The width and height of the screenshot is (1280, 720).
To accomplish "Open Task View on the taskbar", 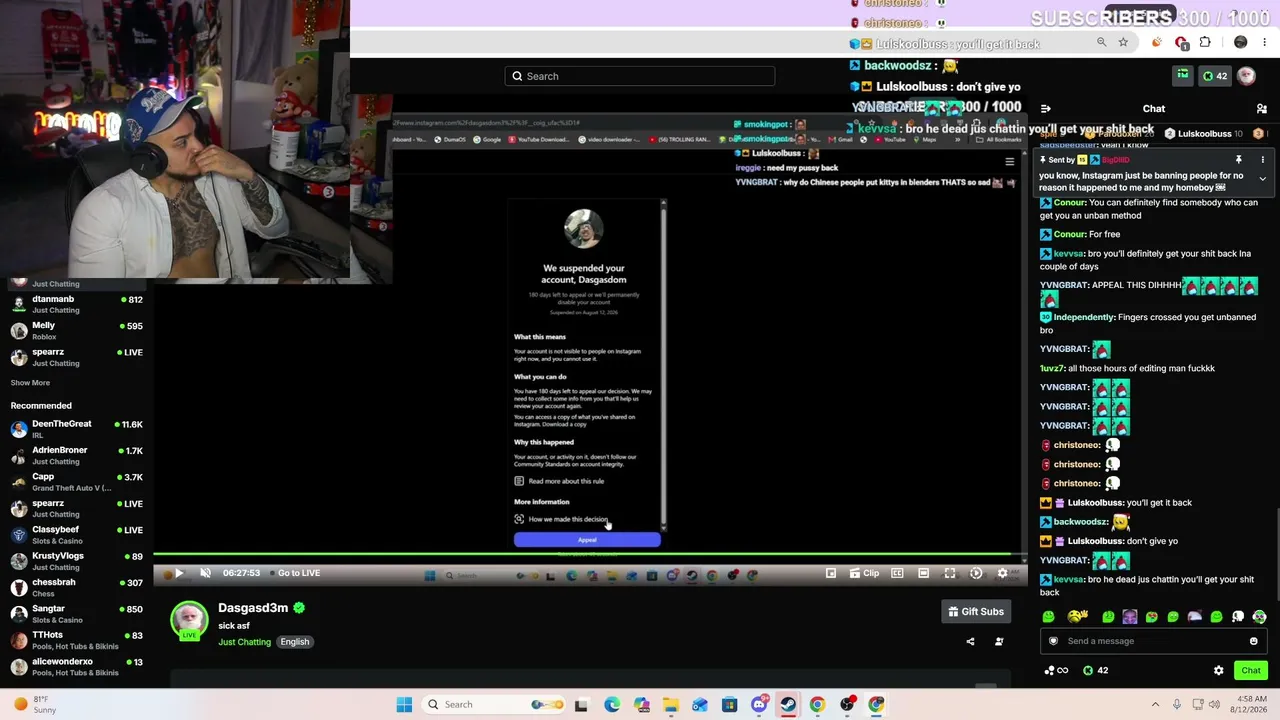I will [581, 704].
